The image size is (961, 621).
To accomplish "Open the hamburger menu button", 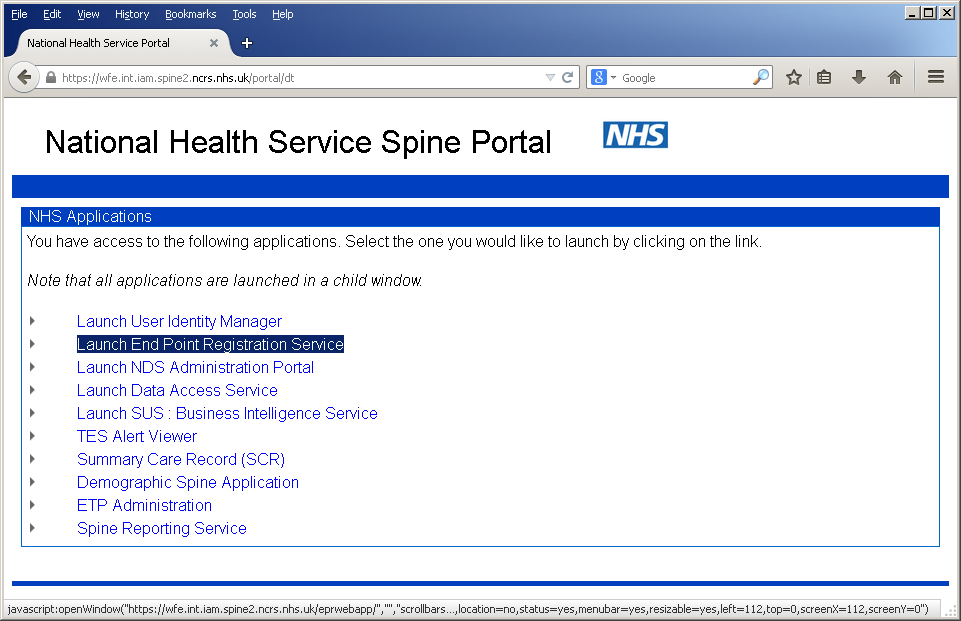I will coord(935,77).
